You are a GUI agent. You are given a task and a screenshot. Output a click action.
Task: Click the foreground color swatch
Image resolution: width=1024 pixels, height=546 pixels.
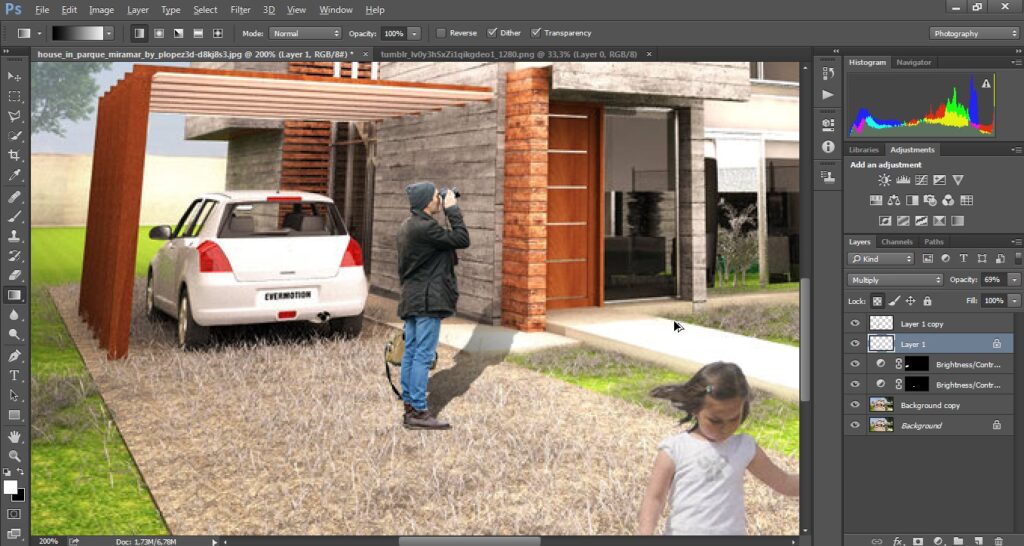11,487
